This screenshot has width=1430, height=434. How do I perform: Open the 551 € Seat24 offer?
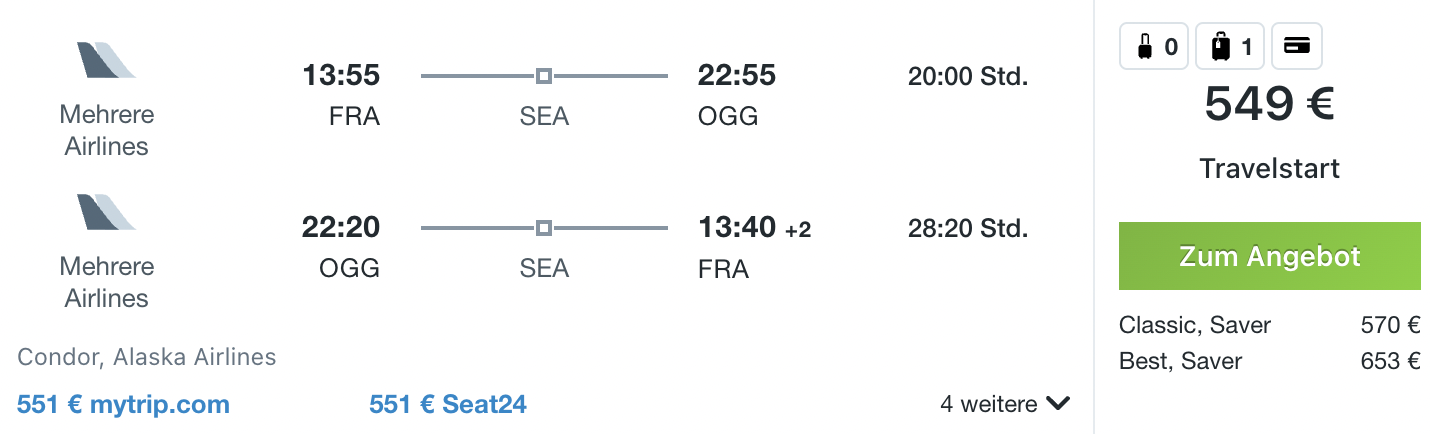coord(447,404)
